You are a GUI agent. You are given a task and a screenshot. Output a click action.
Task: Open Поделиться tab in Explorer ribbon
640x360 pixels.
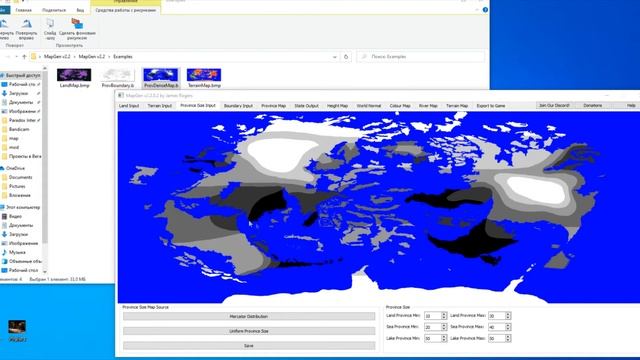click(54, 10)
